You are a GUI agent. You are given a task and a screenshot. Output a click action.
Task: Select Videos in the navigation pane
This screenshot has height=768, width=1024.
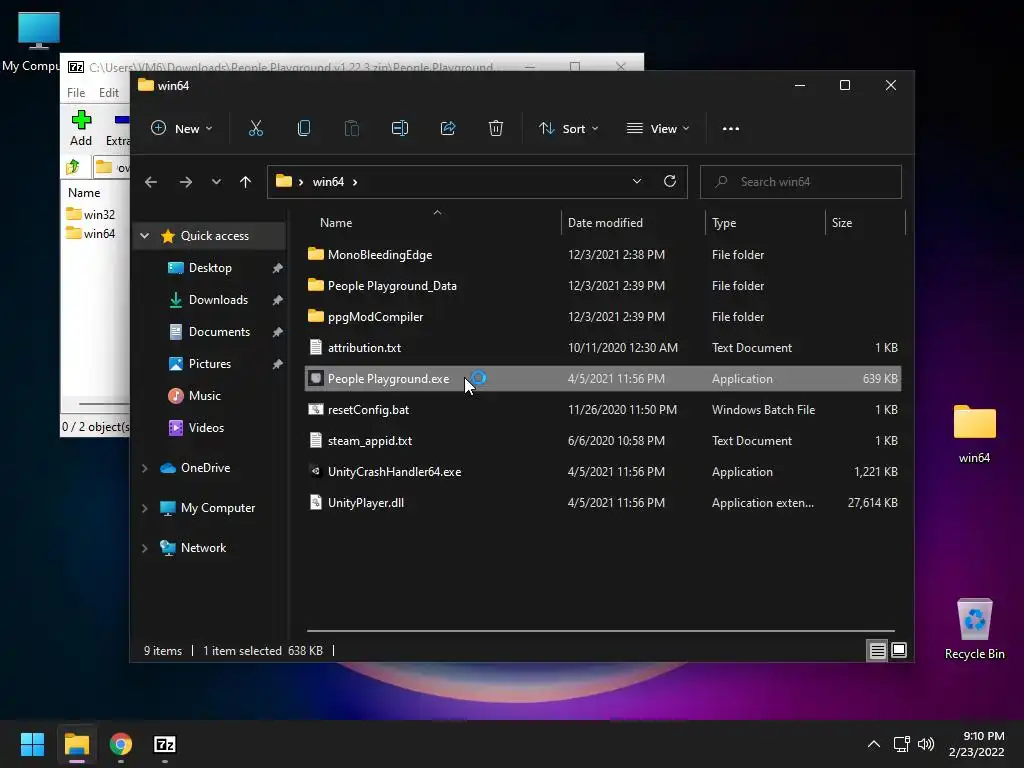(x=206, y=428)
